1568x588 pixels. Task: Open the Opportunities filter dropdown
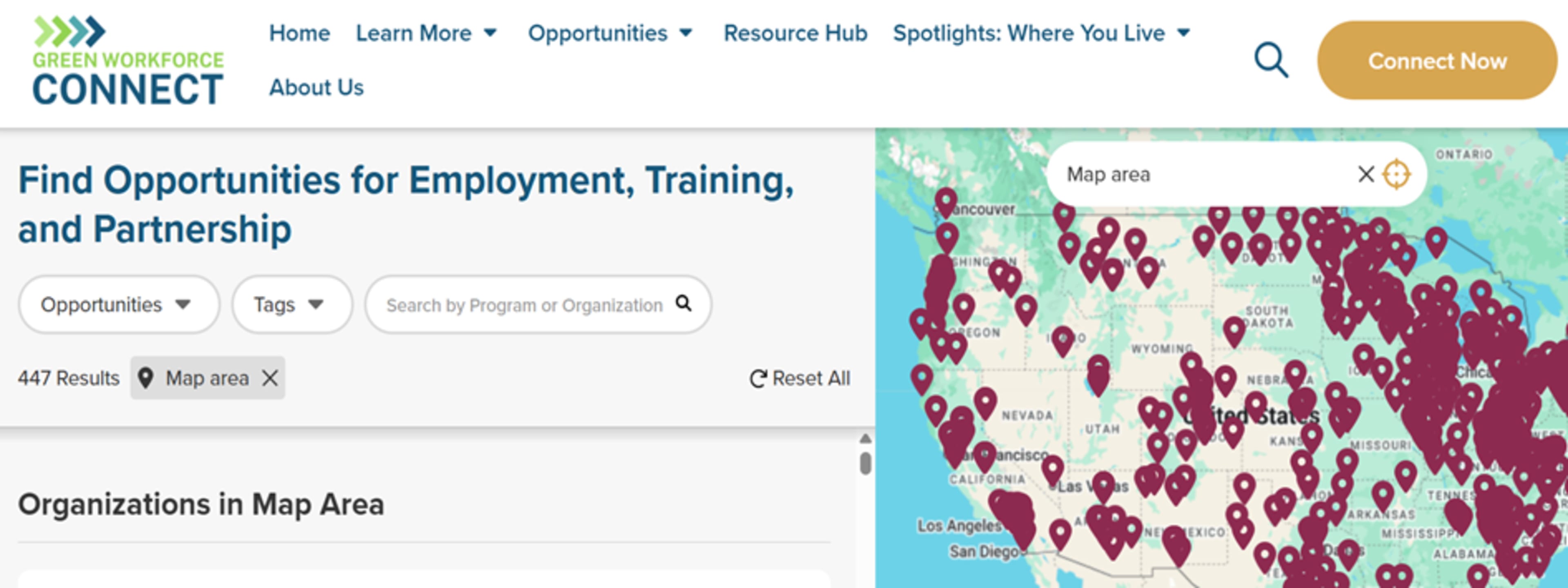tap(118, 304)
